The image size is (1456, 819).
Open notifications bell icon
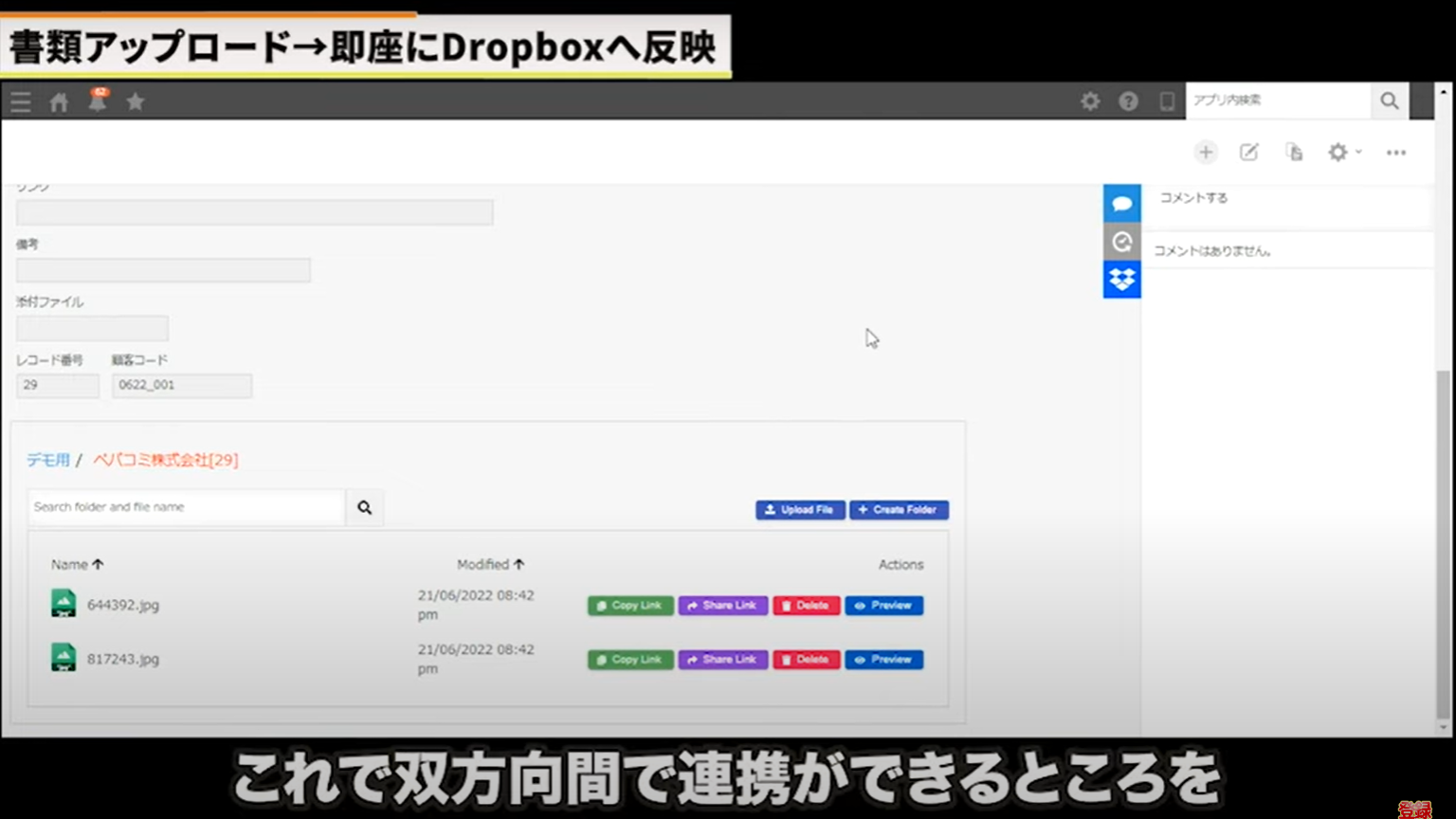pos(98,100)
